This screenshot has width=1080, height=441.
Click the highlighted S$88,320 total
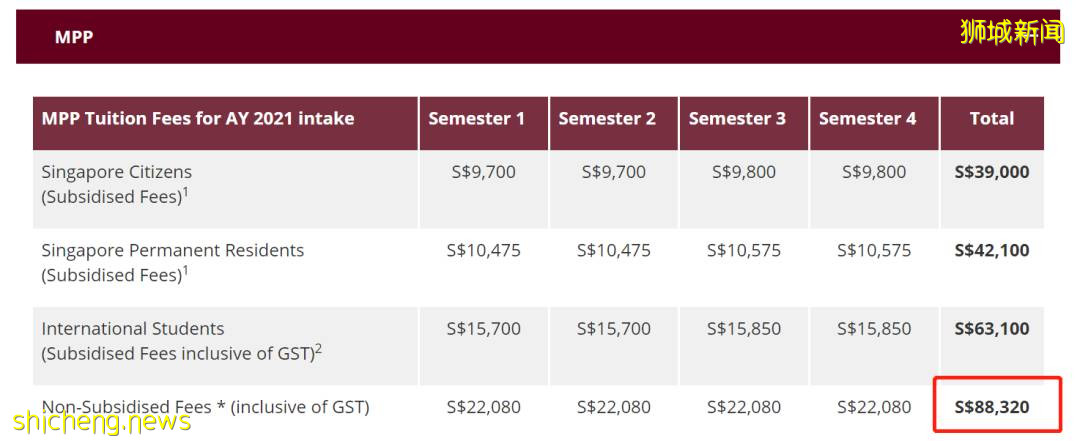tap(991, 407)
